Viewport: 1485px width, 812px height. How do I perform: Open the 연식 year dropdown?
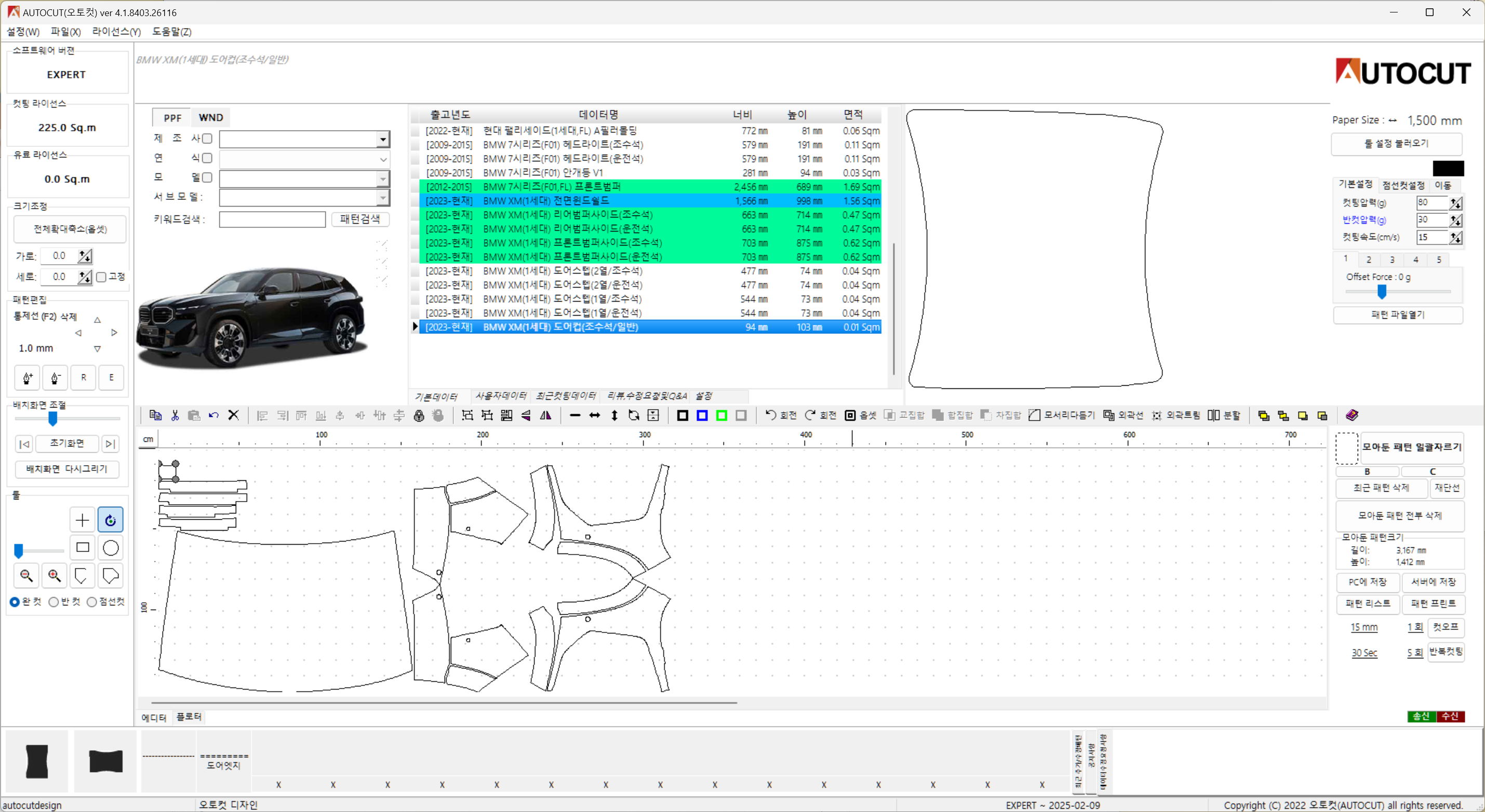(383, 159)
